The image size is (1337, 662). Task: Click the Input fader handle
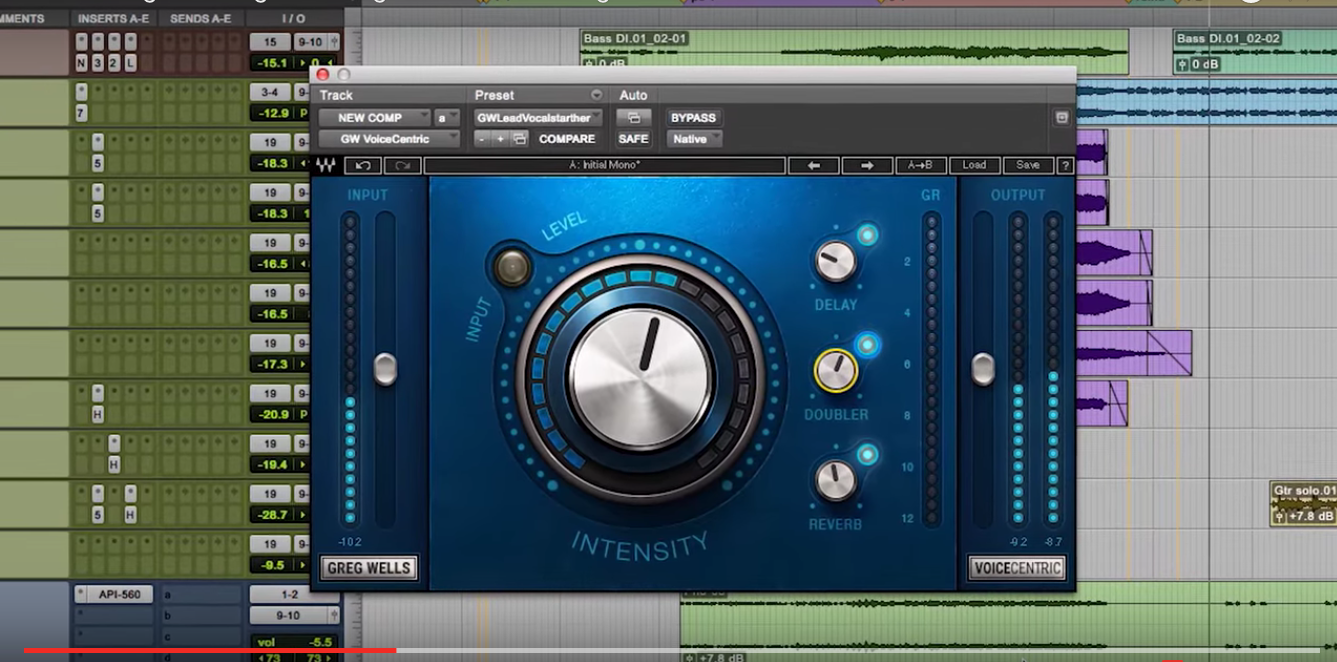(x=385, y=369)
